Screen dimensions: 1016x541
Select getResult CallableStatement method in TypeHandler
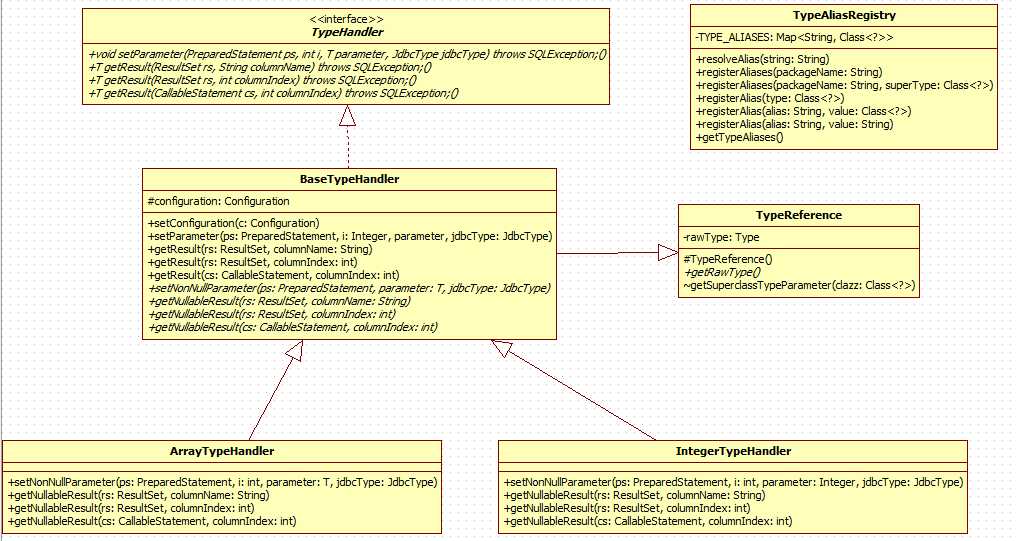[273, 93]
